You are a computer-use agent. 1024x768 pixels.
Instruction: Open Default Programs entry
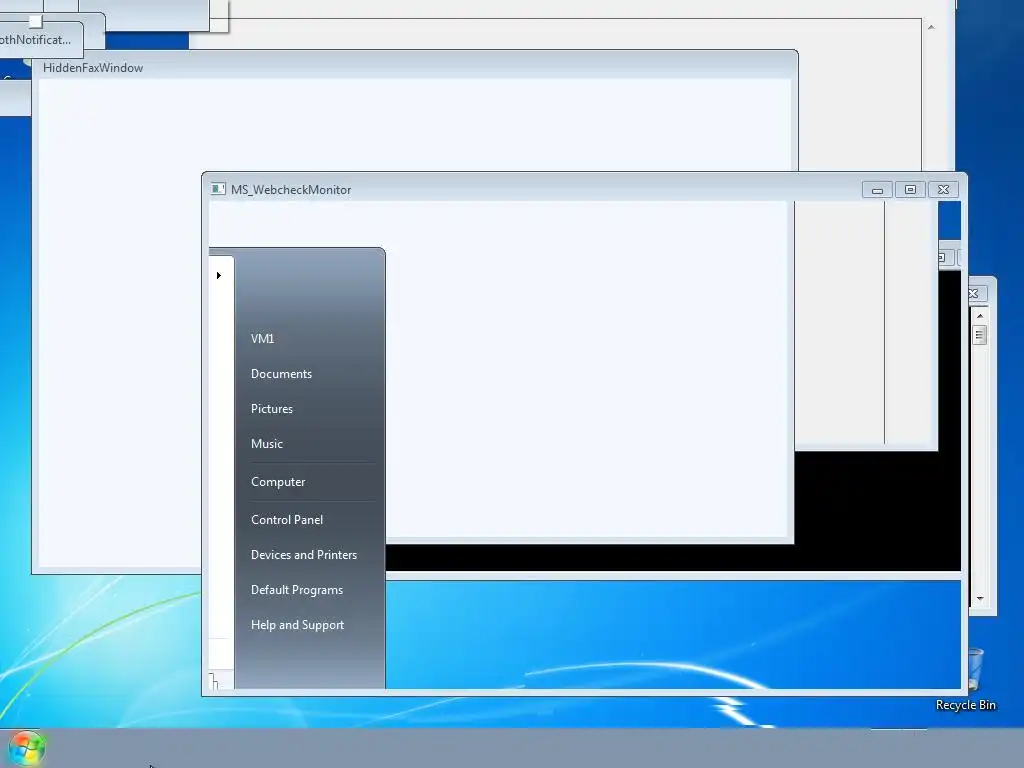(x=296, y=590)
